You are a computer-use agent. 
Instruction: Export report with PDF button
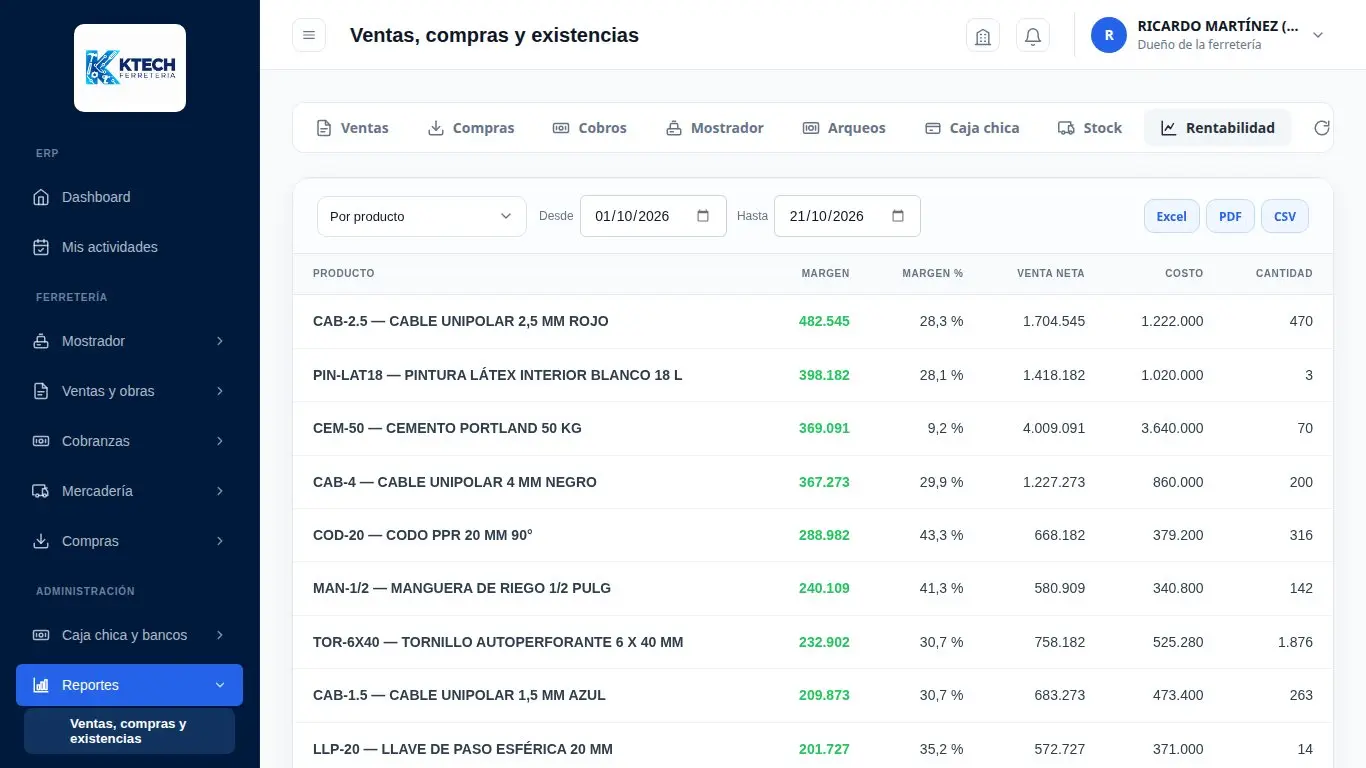pyautogui.click(x=1230, y=216)
